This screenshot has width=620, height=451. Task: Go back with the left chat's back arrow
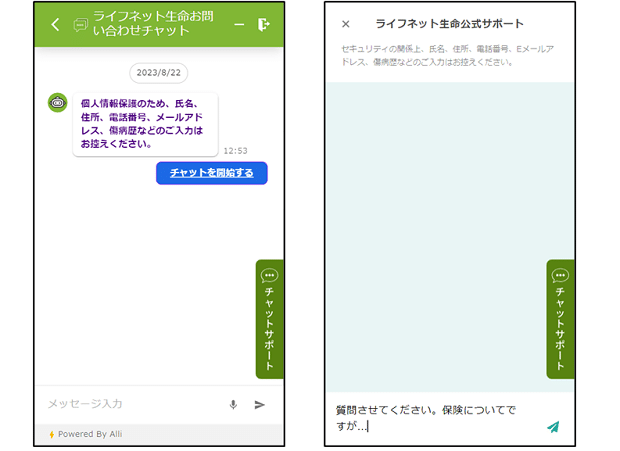[x=55, y=25]
